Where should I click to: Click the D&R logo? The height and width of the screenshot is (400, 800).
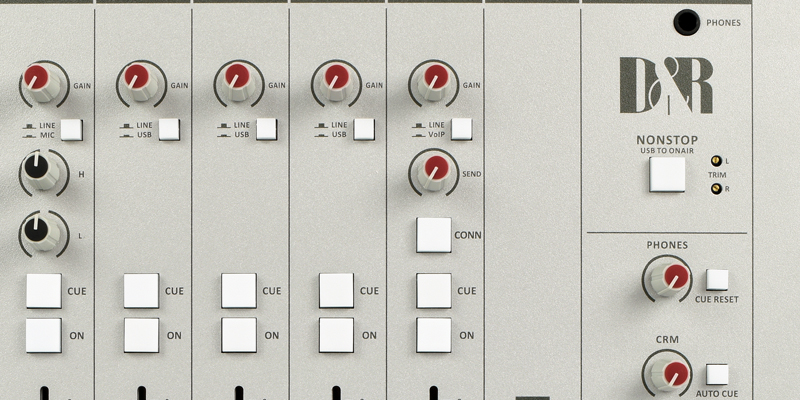click(666, 85)
